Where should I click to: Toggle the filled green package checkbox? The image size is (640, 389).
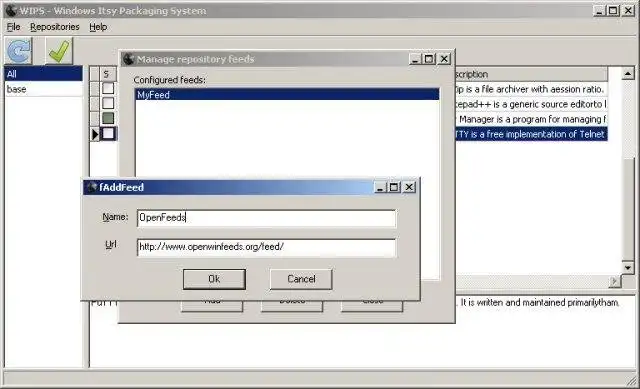coord(108,118)
